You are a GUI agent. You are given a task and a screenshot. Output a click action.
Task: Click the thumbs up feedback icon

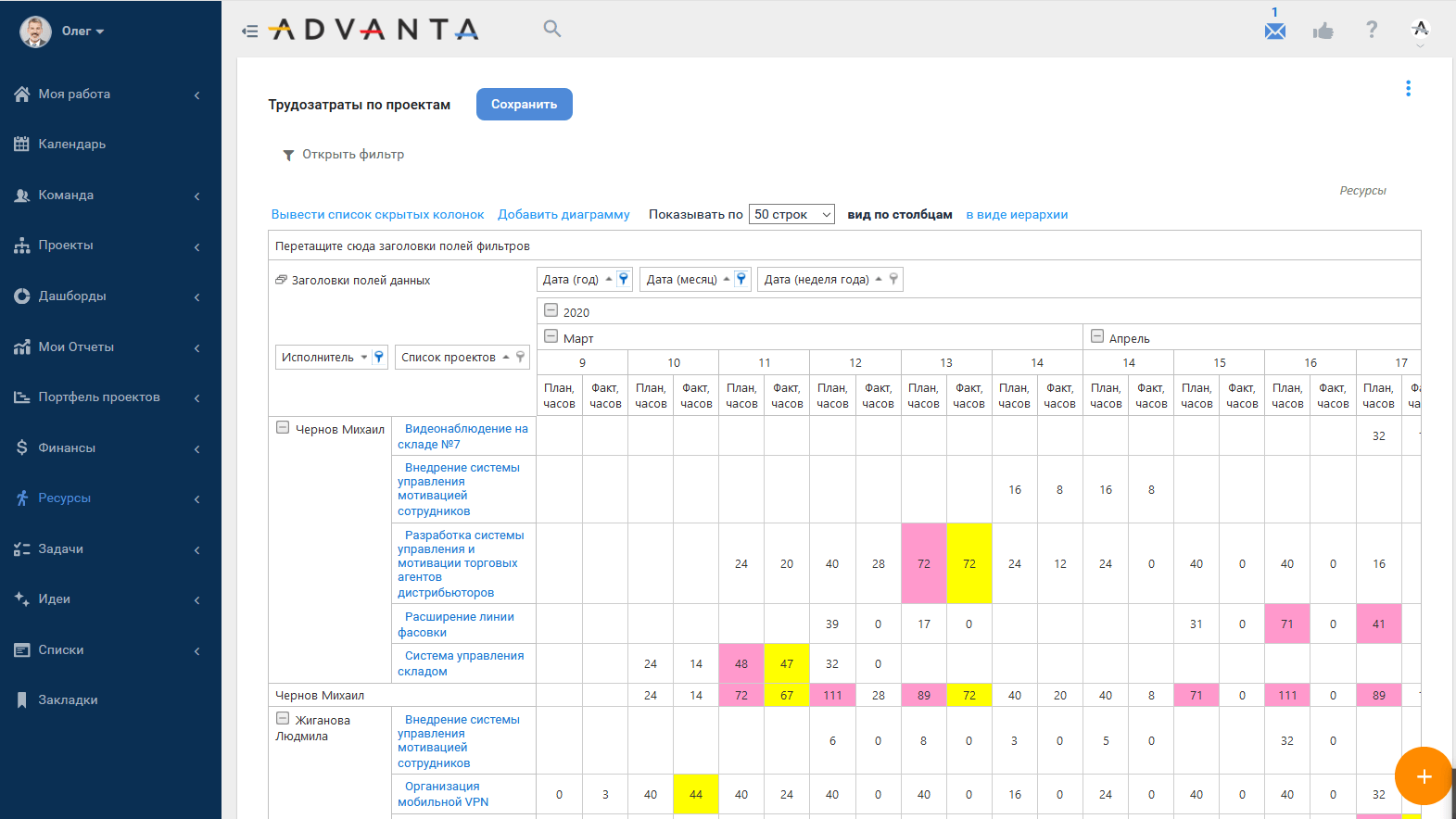coord(1323,31)
